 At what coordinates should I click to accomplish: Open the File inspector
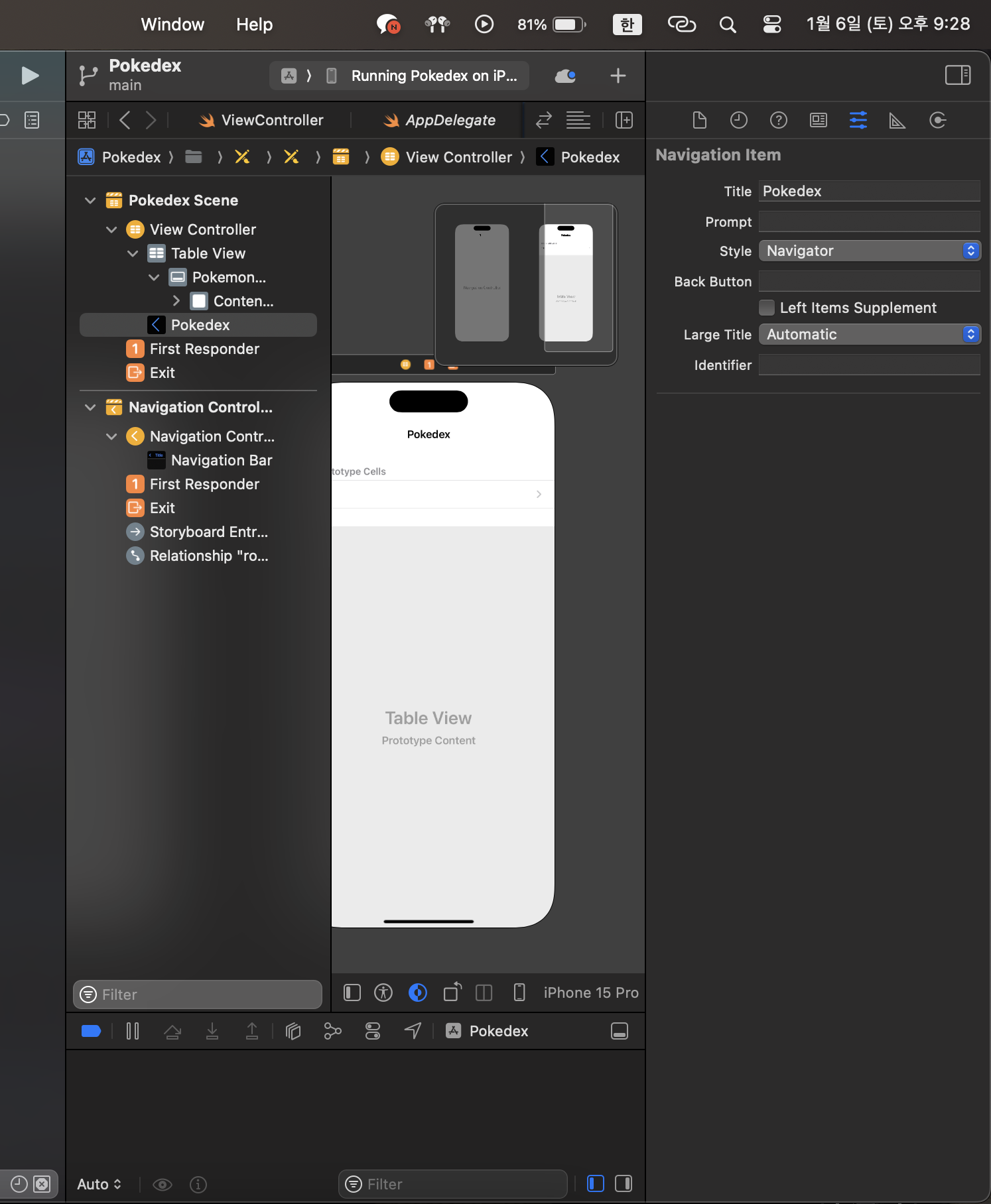[x=699, y=120]
